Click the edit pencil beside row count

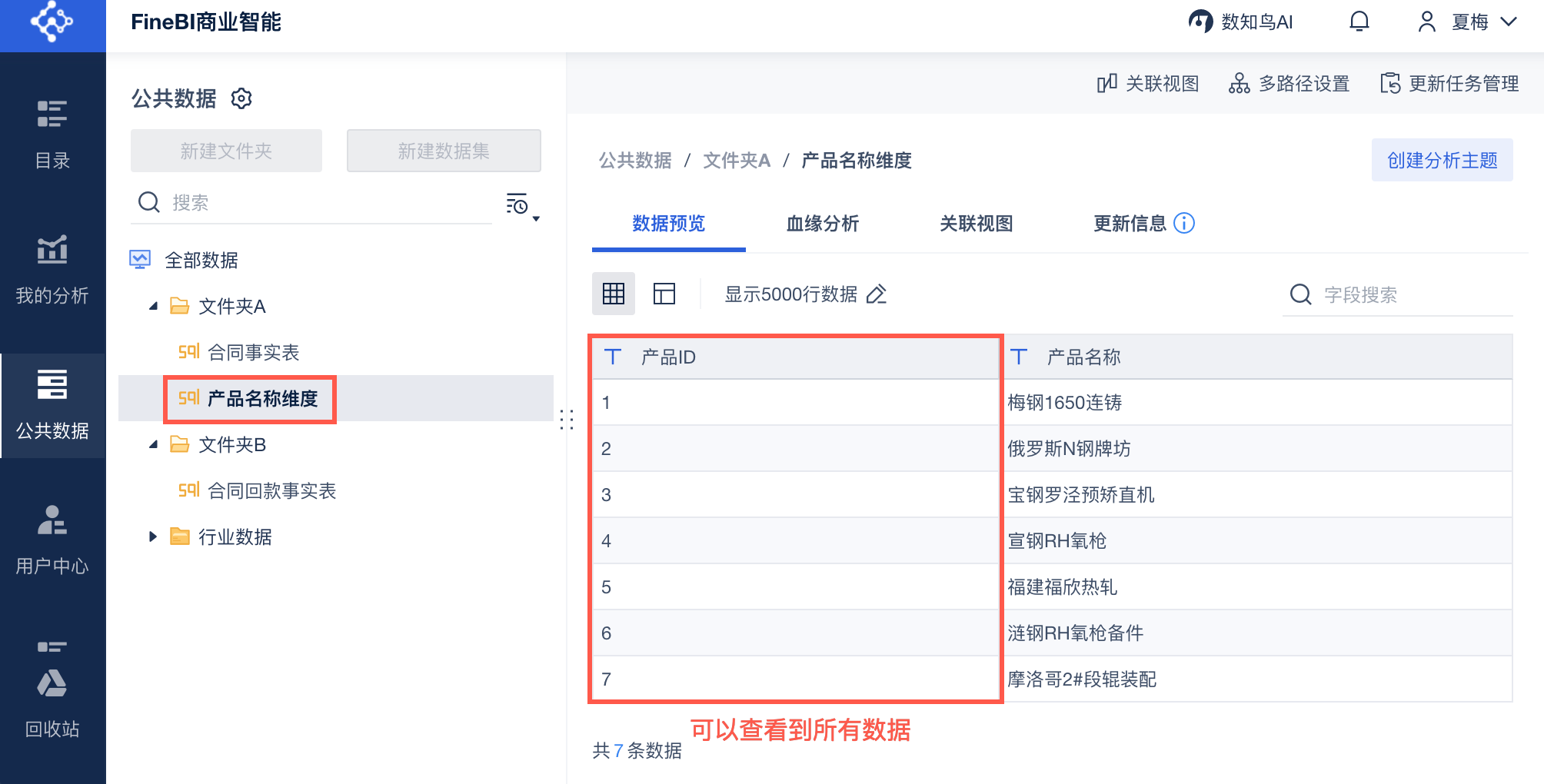pos(877,294)
